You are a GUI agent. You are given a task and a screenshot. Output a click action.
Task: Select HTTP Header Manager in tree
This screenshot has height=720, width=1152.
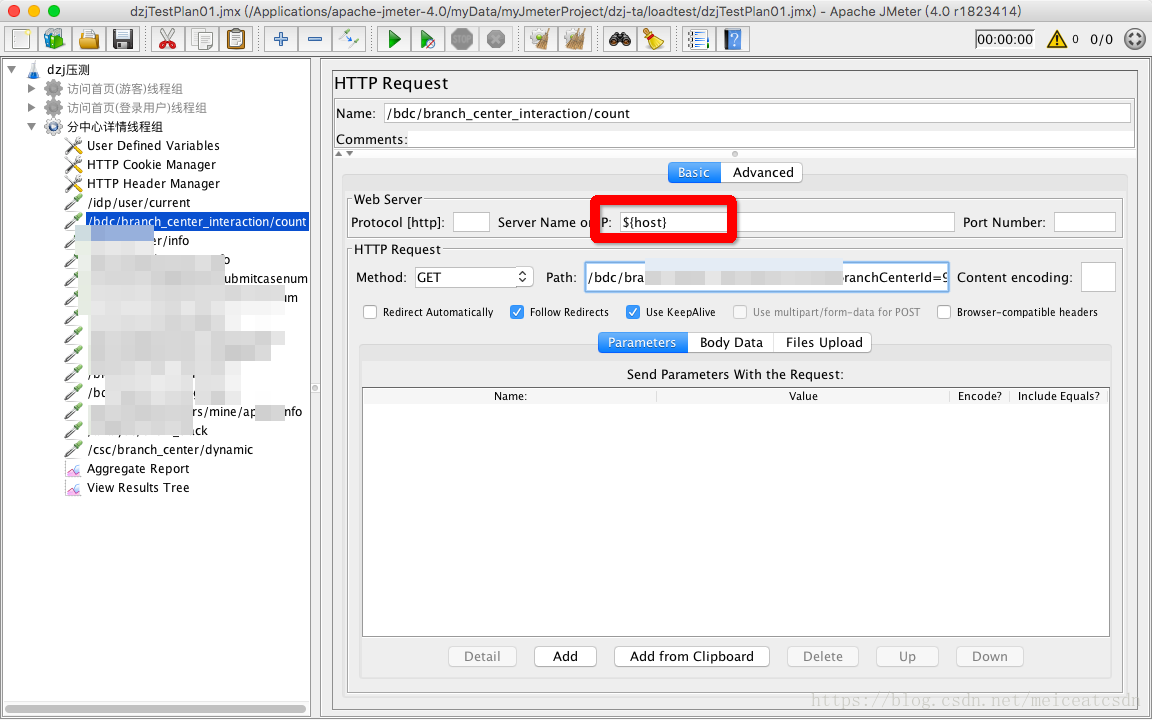(x=153, y=184)
